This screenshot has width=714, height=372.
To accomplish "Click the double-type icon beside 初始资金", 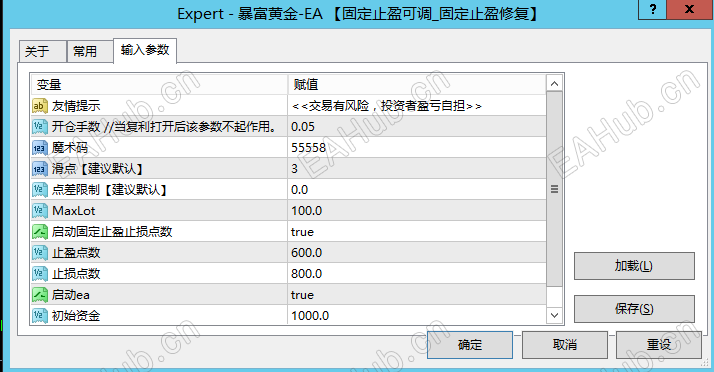I will [x=40, y=316].
